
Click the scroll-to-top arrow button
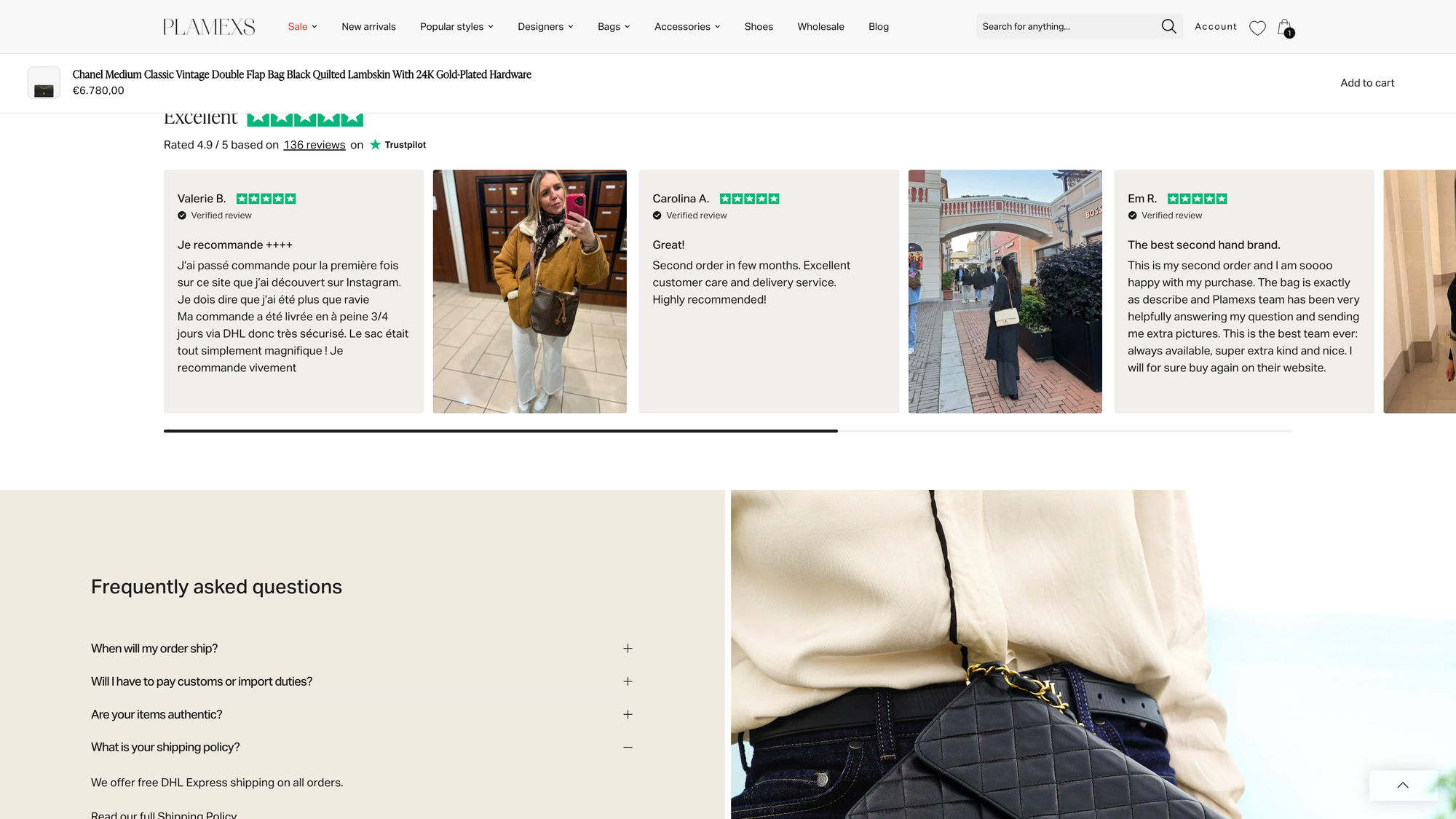[x=1403, y=786]
